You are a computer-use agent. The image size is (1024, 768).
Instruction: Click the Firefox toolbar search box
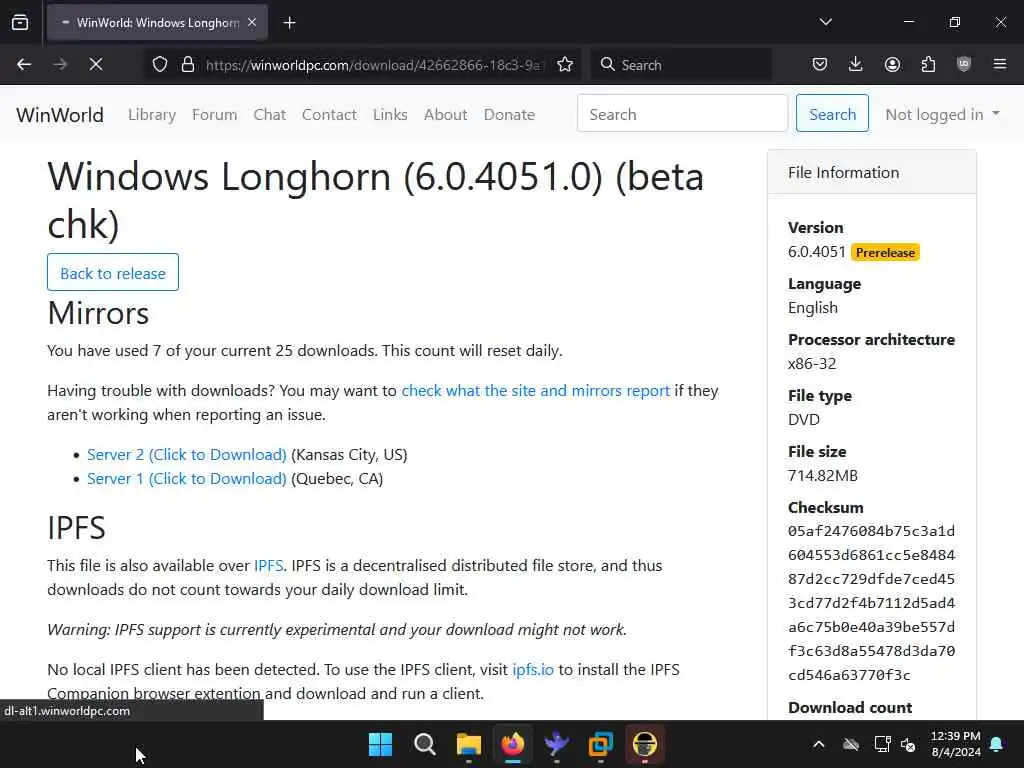682,65
